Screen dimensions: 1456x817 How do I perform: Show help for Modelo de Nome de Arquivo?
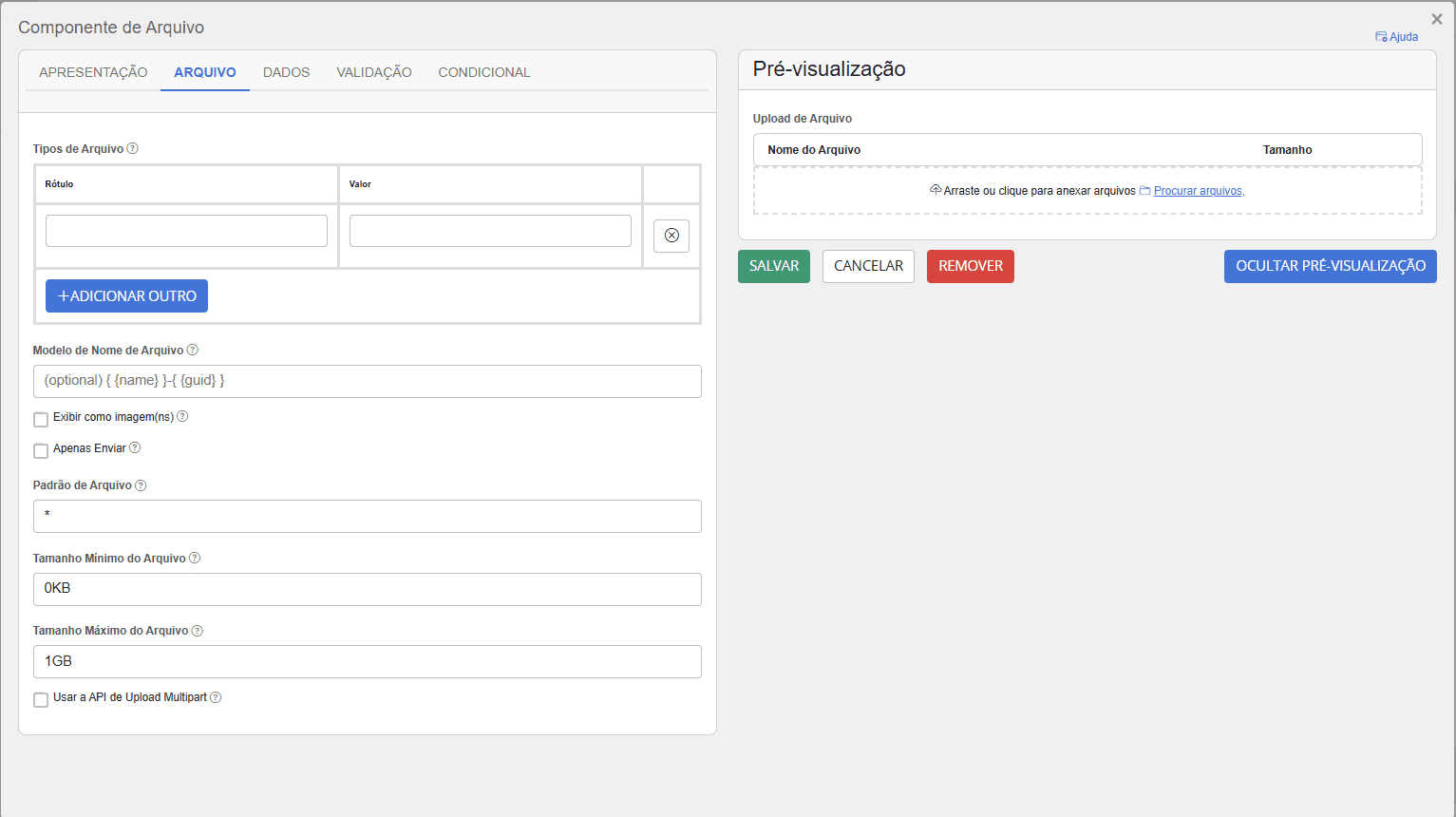pyautogui.click(x=193, y=350)
